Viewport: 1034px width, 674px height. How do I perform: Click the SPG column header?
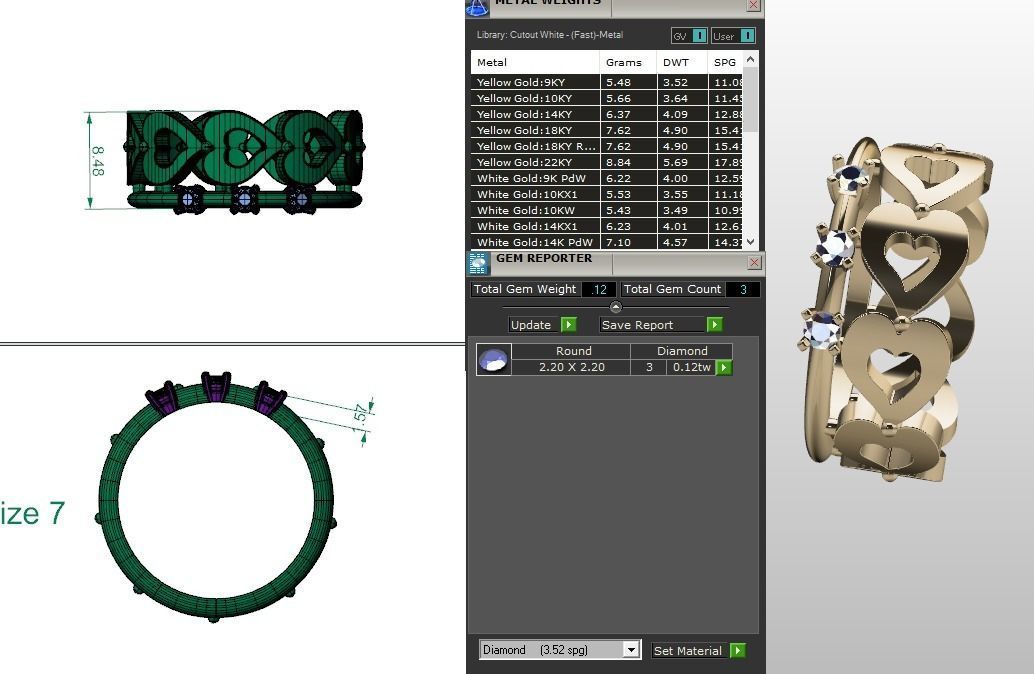click(725, 62)
